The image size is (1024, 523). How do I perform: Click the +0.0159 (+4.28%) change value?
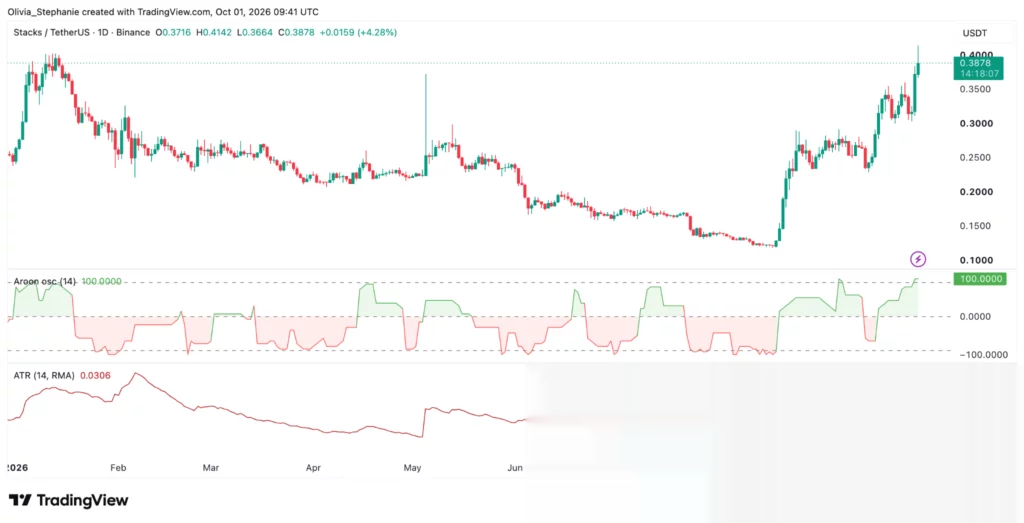point(358,32)
